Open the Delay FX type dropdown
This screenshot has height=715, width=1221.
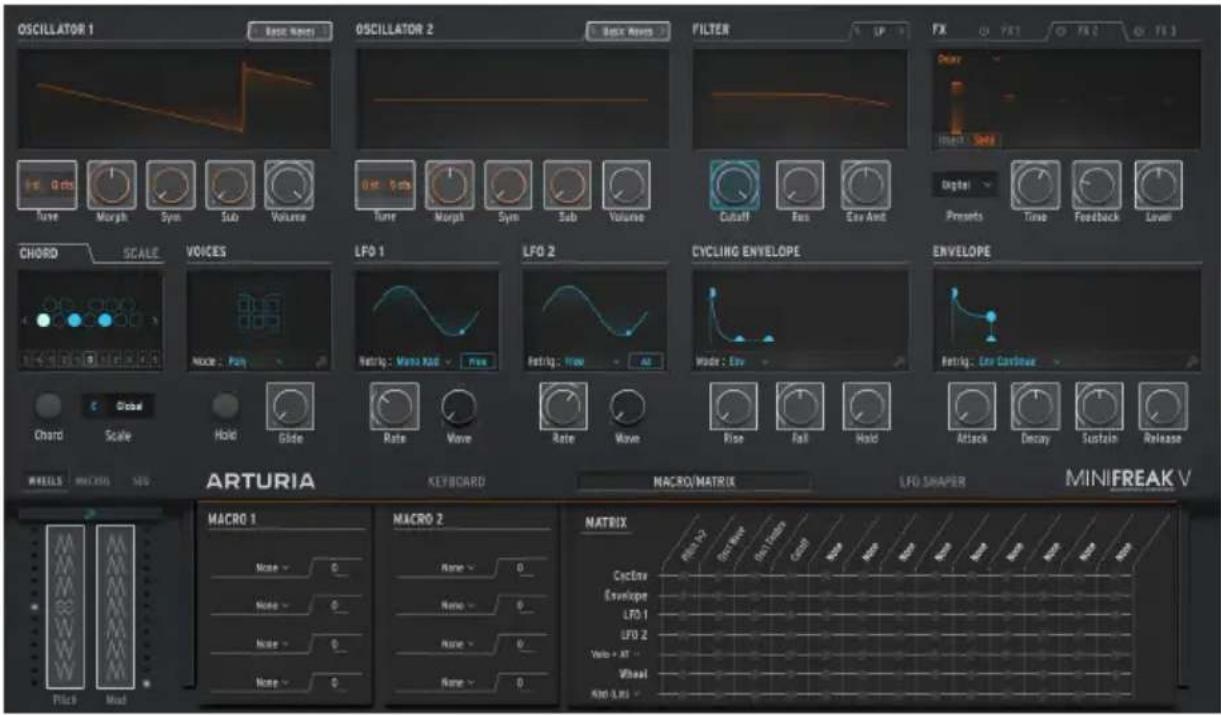pyautogui.click(x=969, y=59)
